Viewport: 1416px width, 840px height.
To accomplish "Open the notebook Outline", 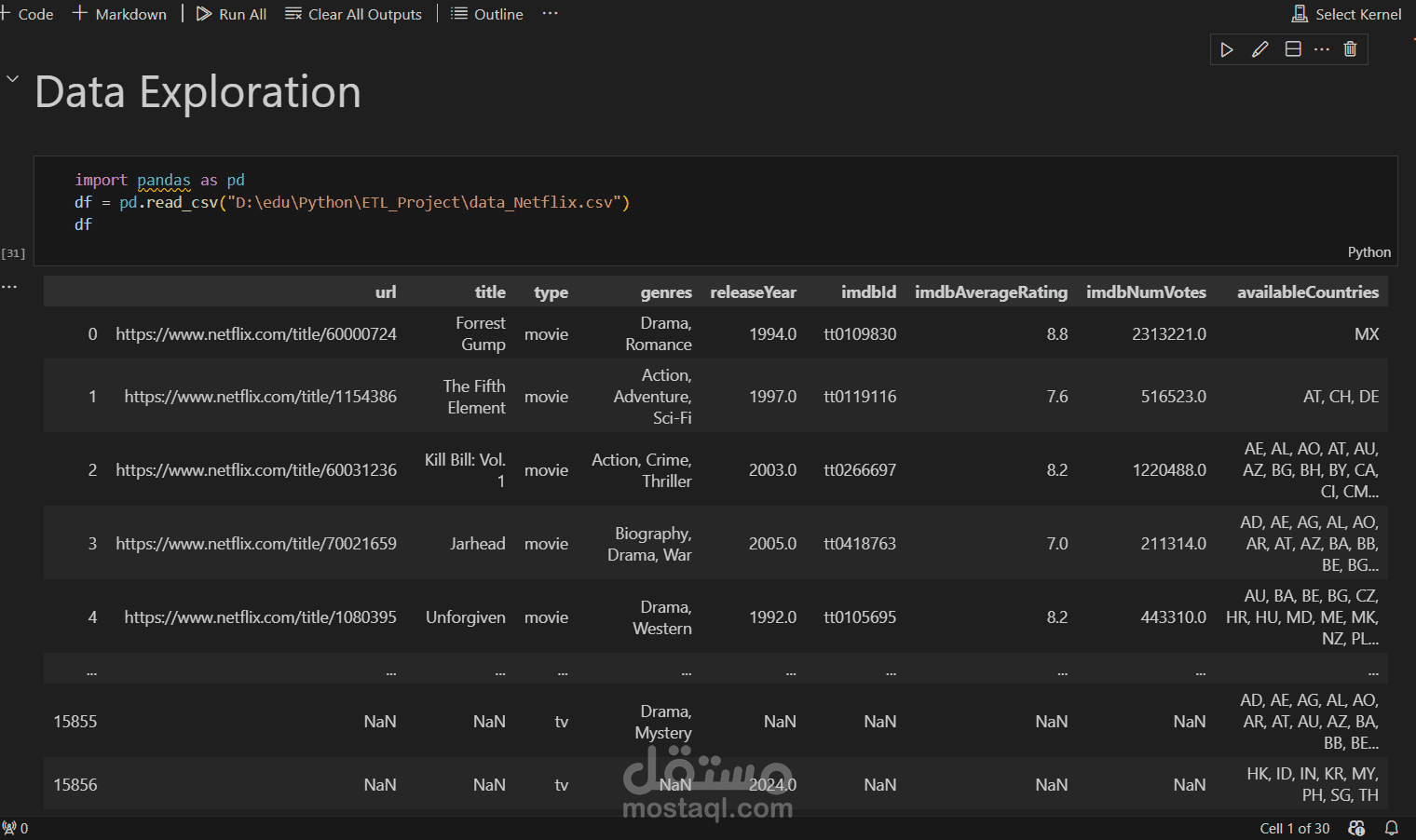I will click(x=487, y=14).
